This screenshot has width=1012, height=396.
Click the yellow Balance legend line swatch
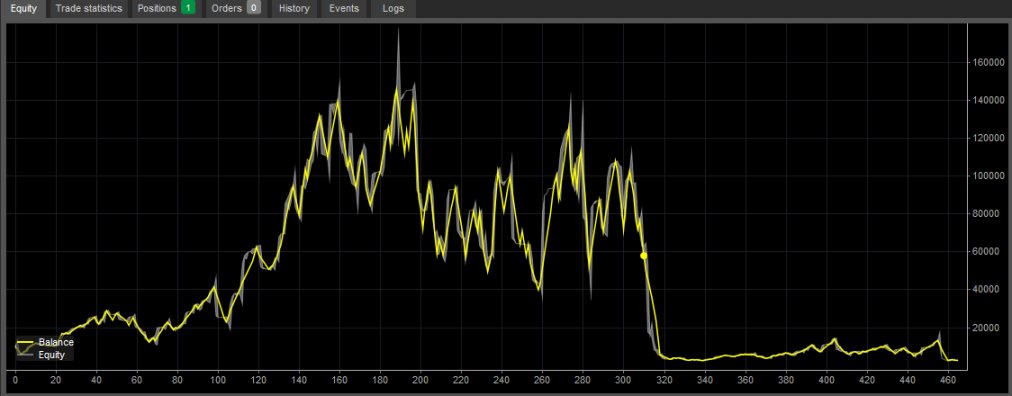pyautogui.click(x=25, y=342)
